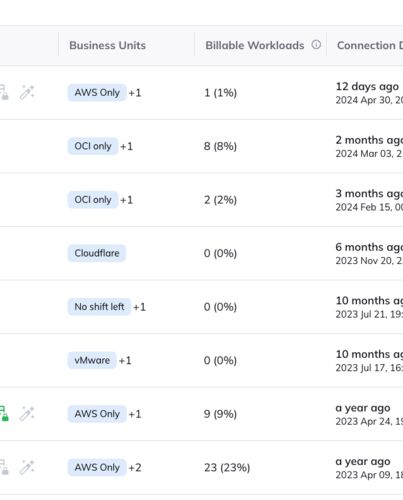The image size is (403, 500).
Task: Open the row connected 6 months ago
Action: pyautogui.click(x=201, y=253)
